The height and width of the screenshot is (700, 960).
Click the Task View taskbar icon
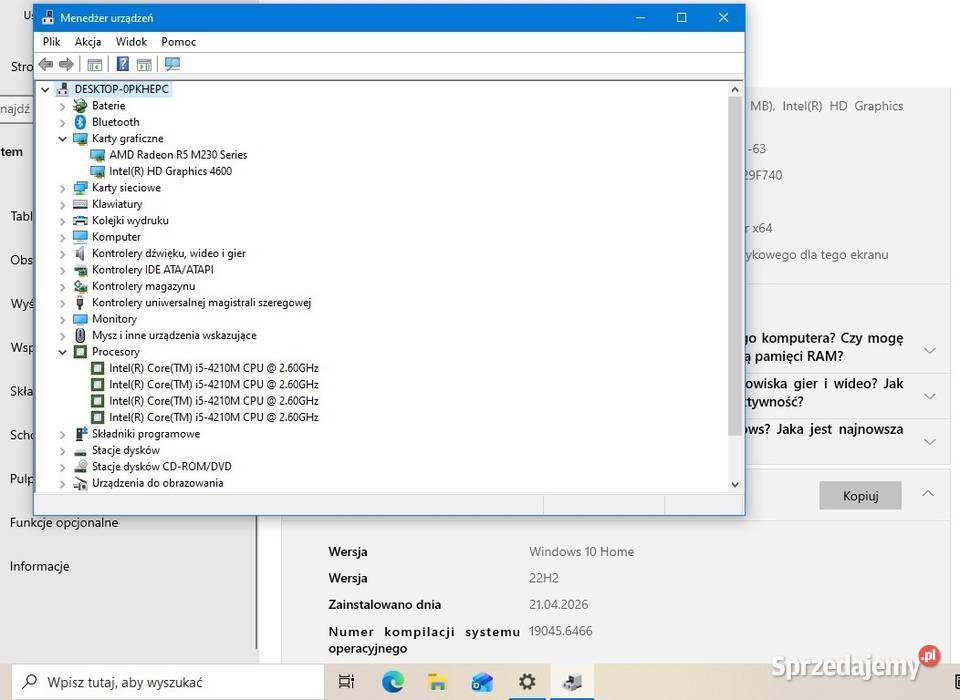(347, 682)
